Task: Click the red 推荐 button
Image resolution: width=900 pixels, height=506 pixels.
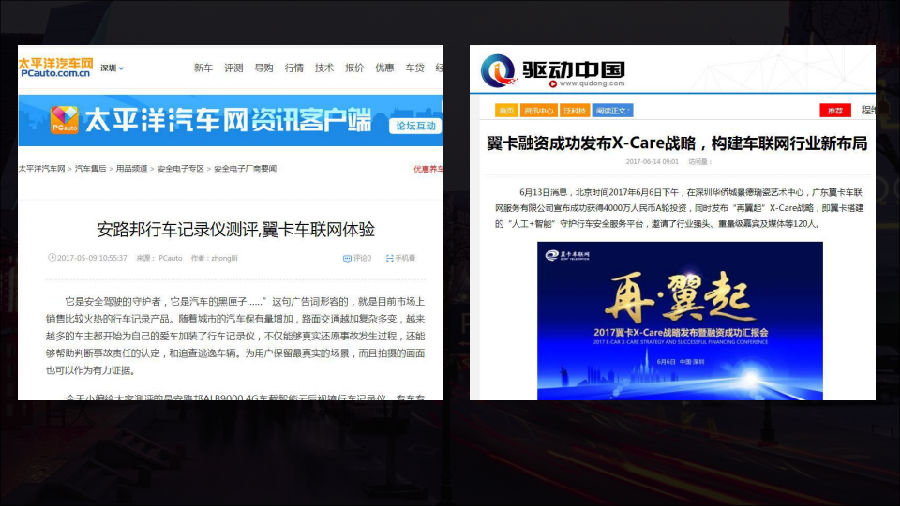Action: coord(834,110)
